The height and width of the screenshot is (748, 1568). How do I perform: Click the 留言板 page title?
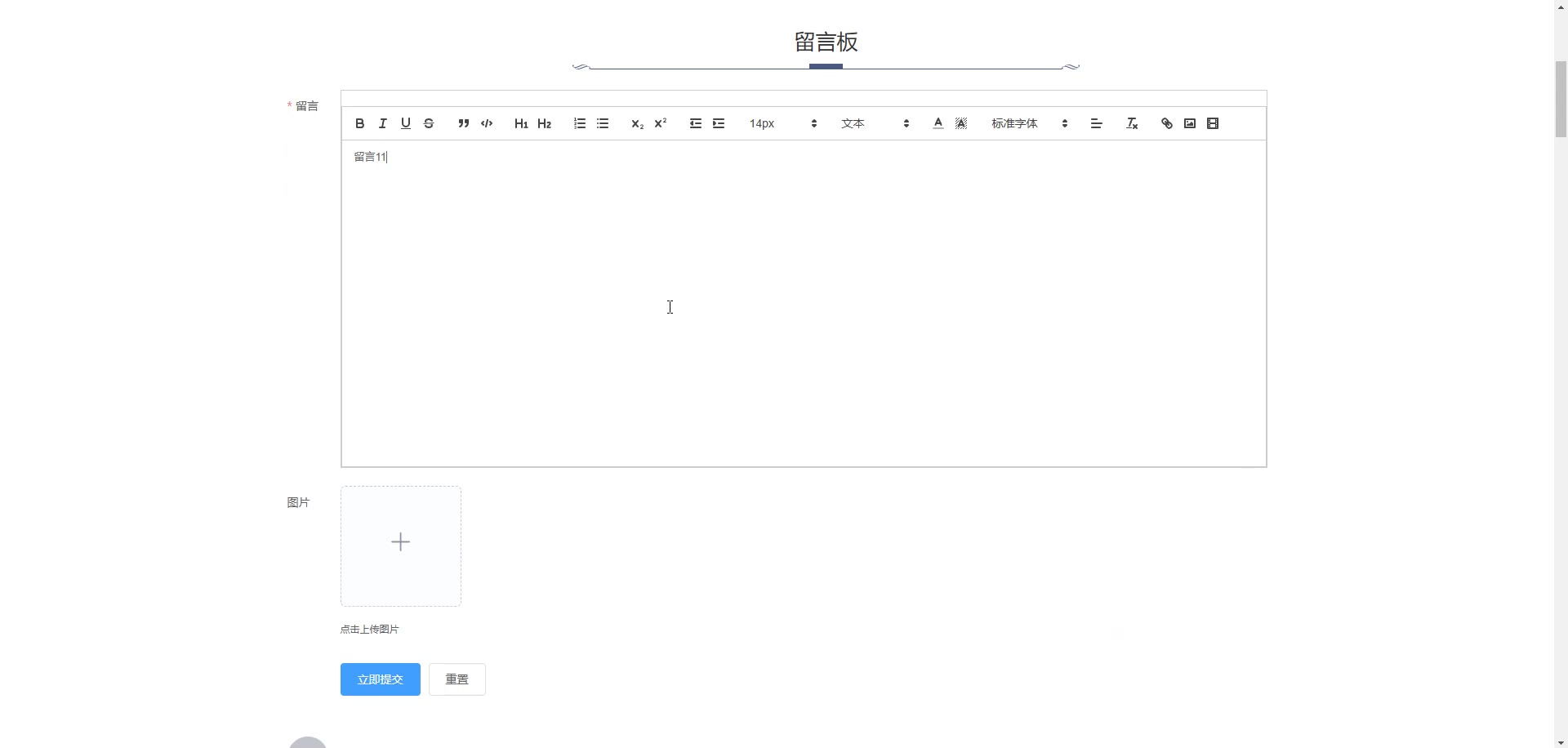(826, 42)
